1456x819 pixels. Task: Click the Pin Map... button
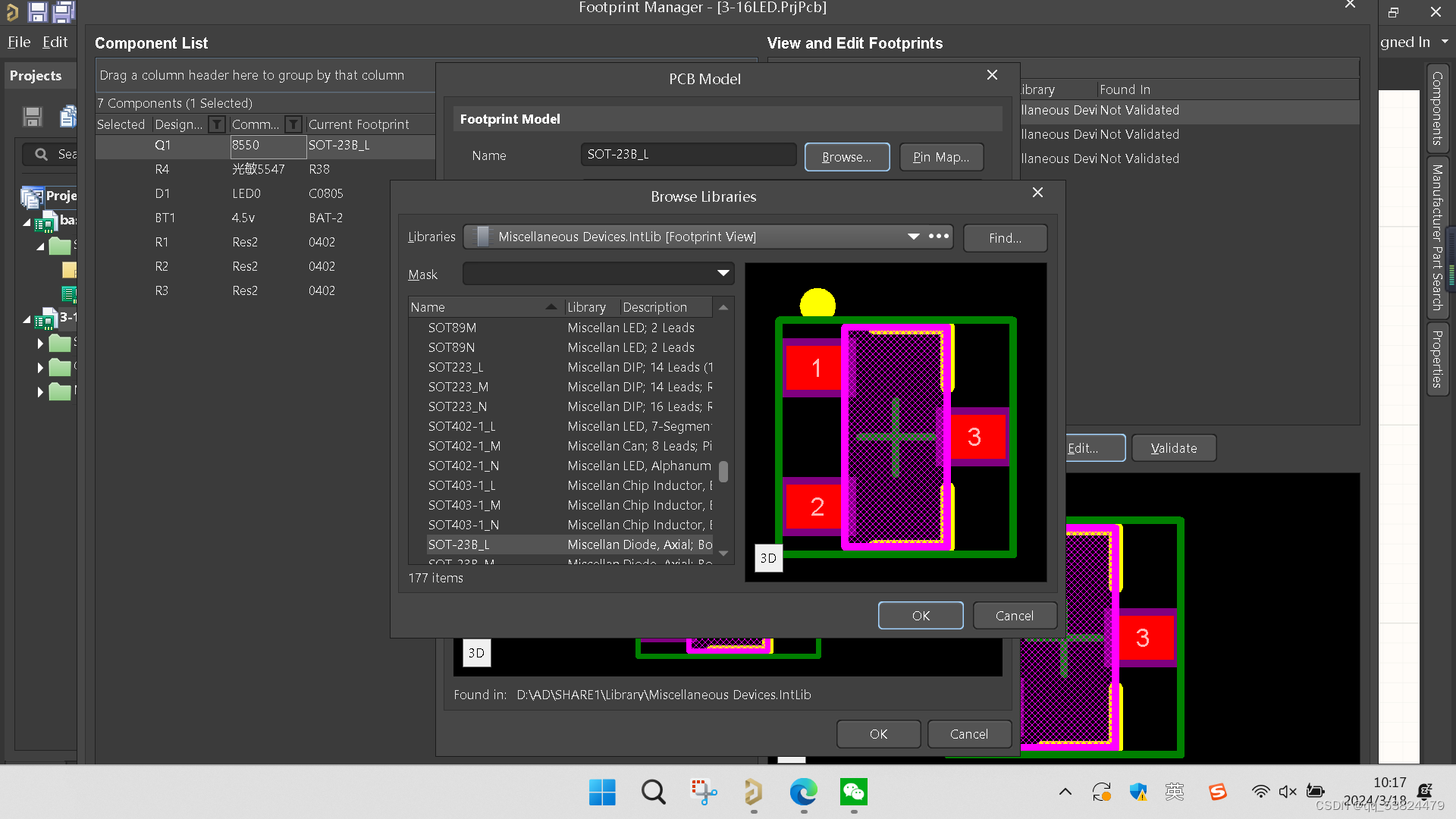[941, 157]
